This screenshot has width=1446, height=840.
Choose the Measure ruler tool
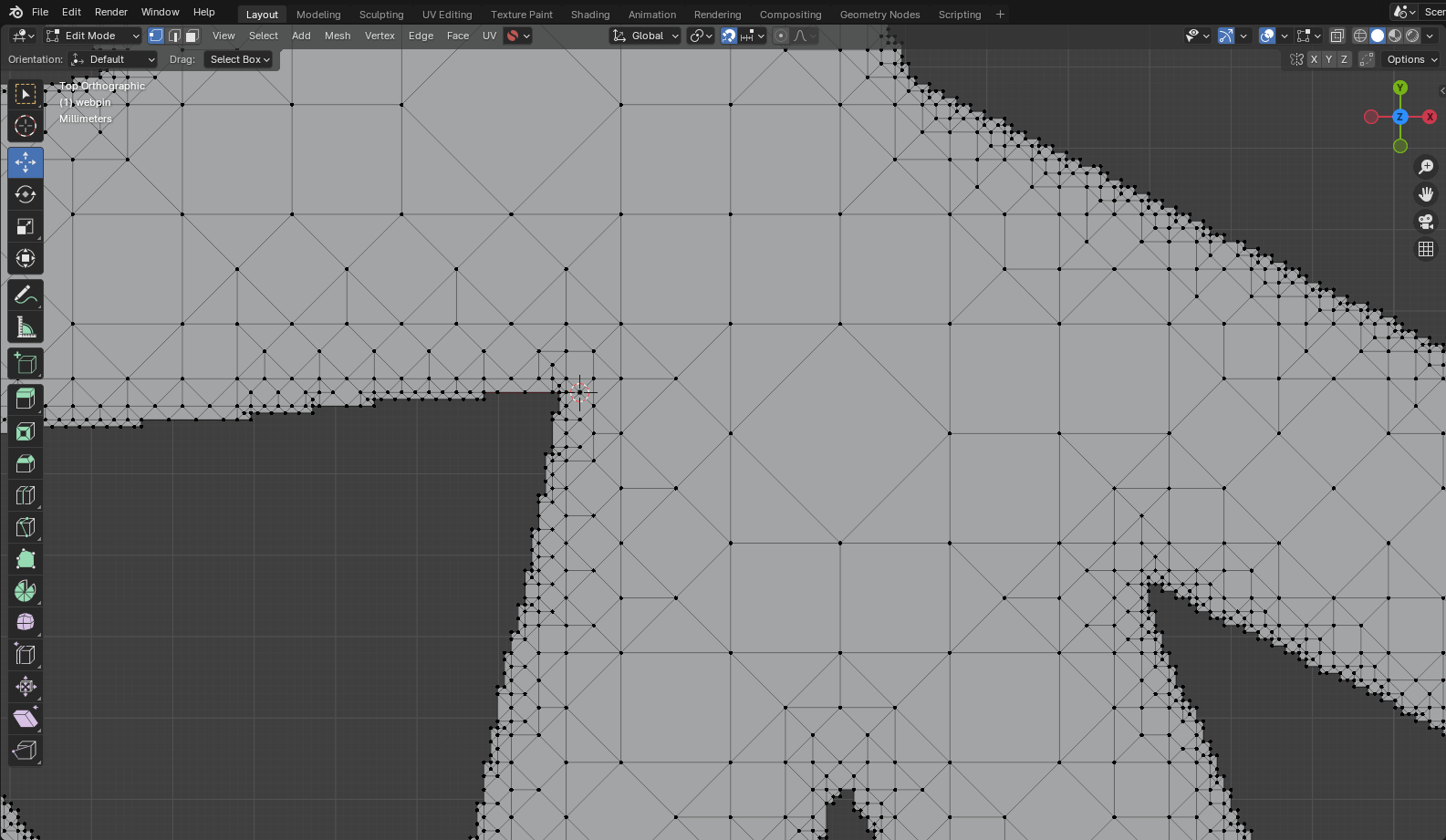click(26, 327)
